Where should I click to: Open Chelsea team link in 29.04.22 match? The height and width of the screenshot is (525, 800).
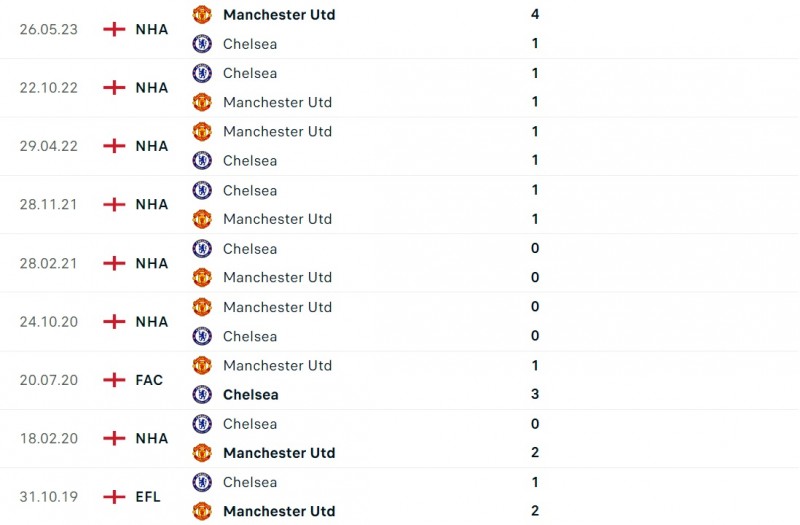tap(250, 160)
